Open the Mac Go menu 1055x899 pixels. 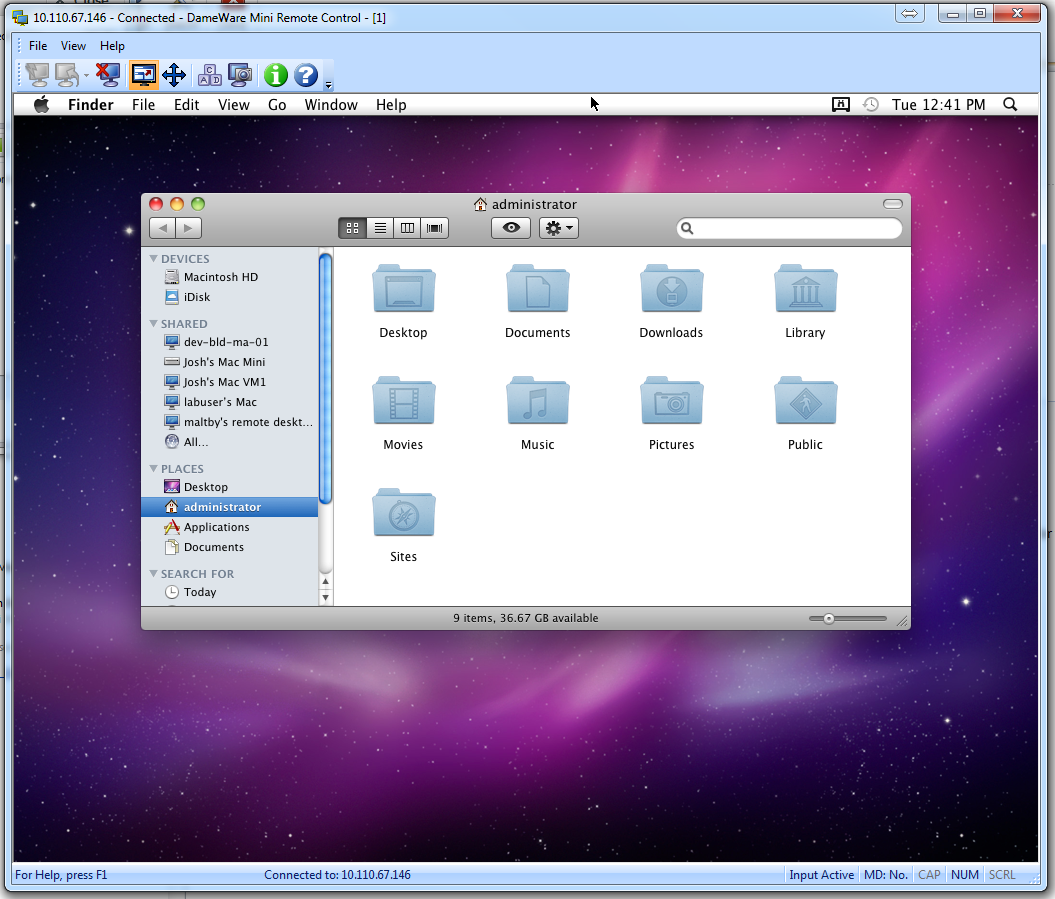(277, 105)
